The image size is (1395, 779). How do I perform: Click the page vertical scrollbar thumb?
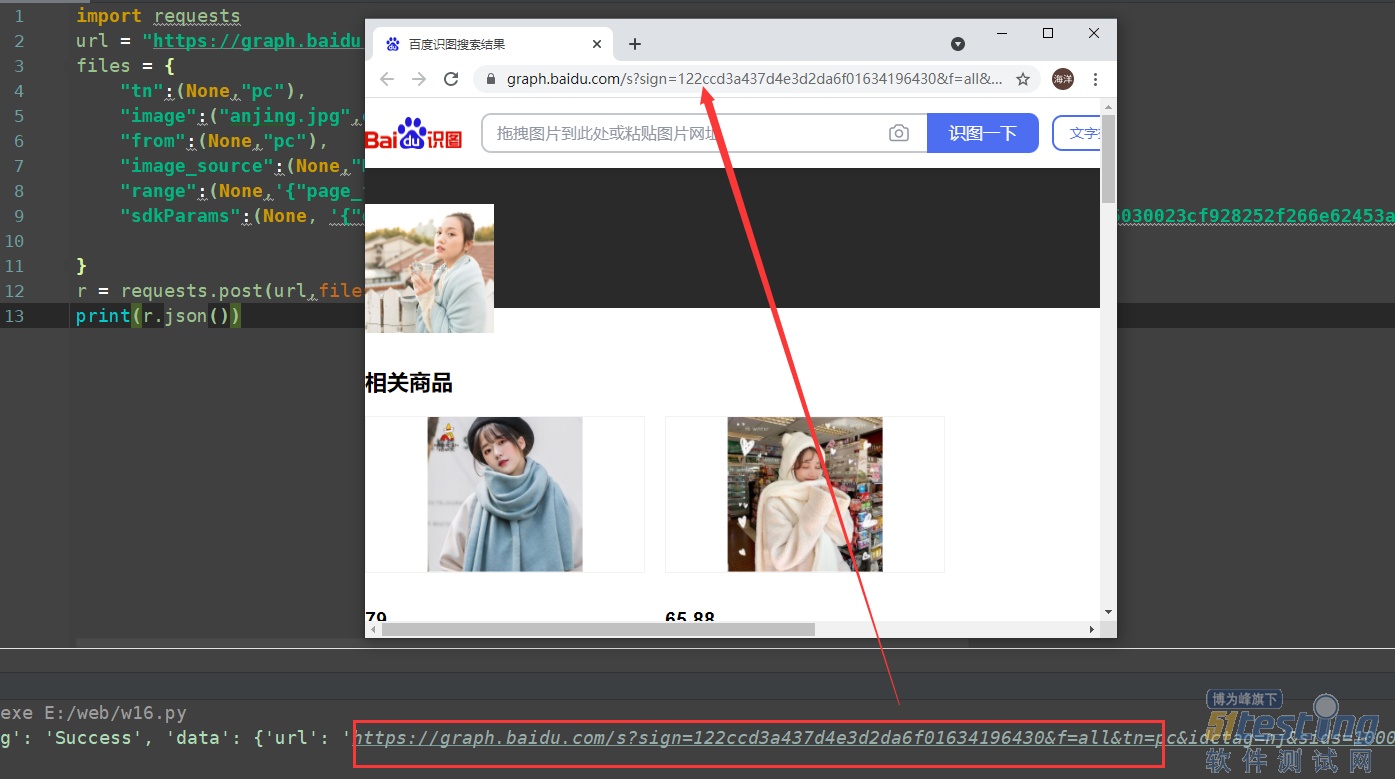[x=1108, y=159]
